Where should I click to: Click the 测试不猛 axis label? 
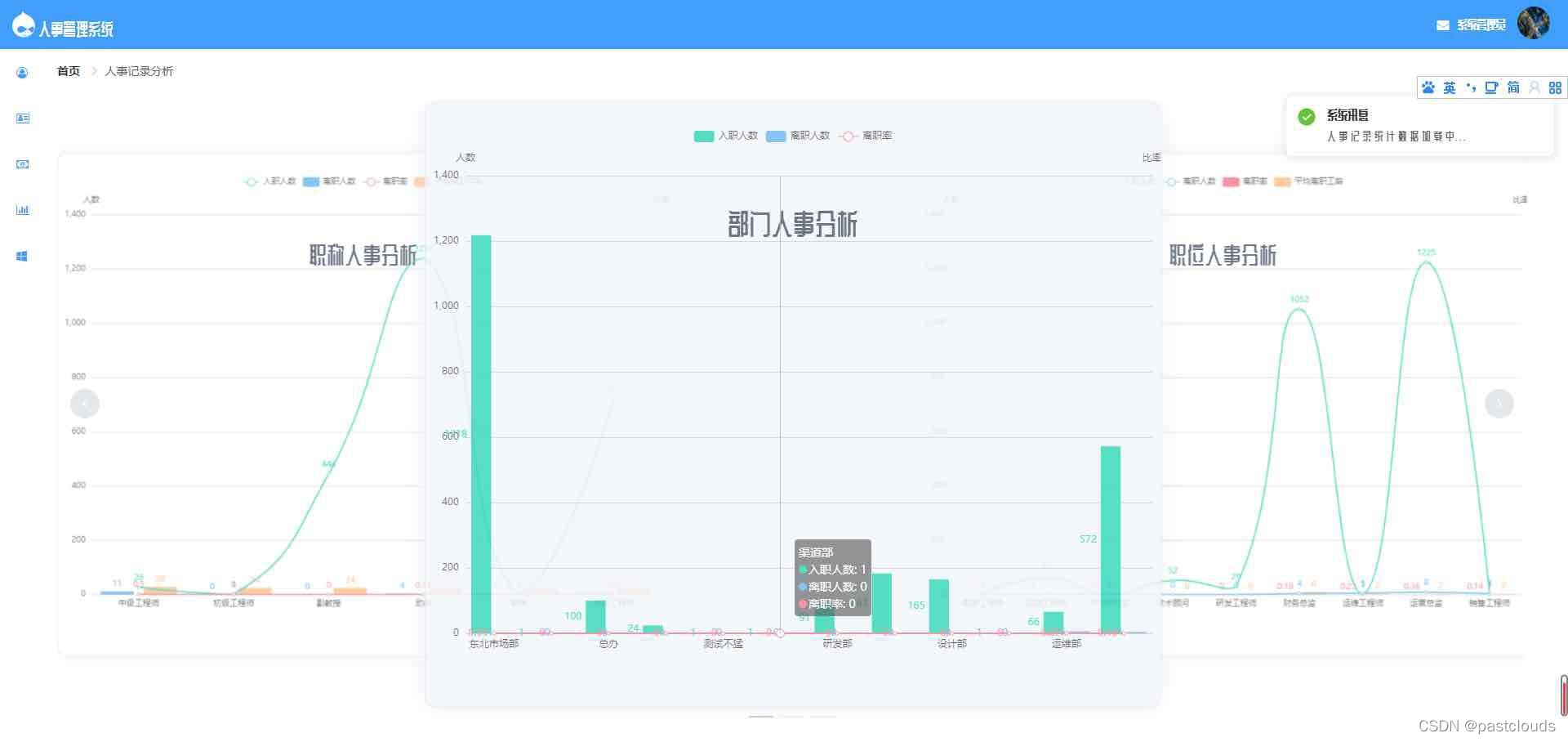(723, 644)
